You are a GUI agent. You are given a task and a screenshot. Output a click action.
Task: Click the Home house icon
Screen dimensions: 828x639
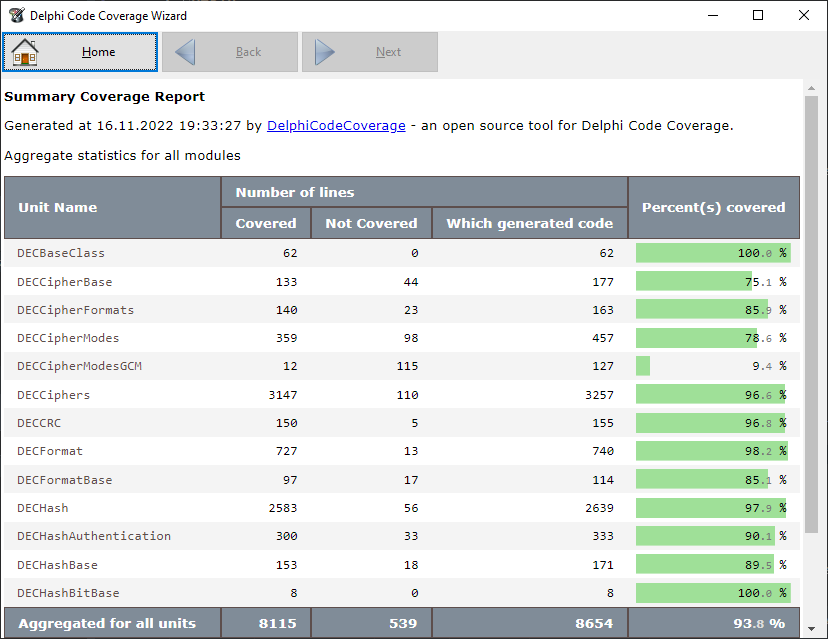tap(25, 52)
